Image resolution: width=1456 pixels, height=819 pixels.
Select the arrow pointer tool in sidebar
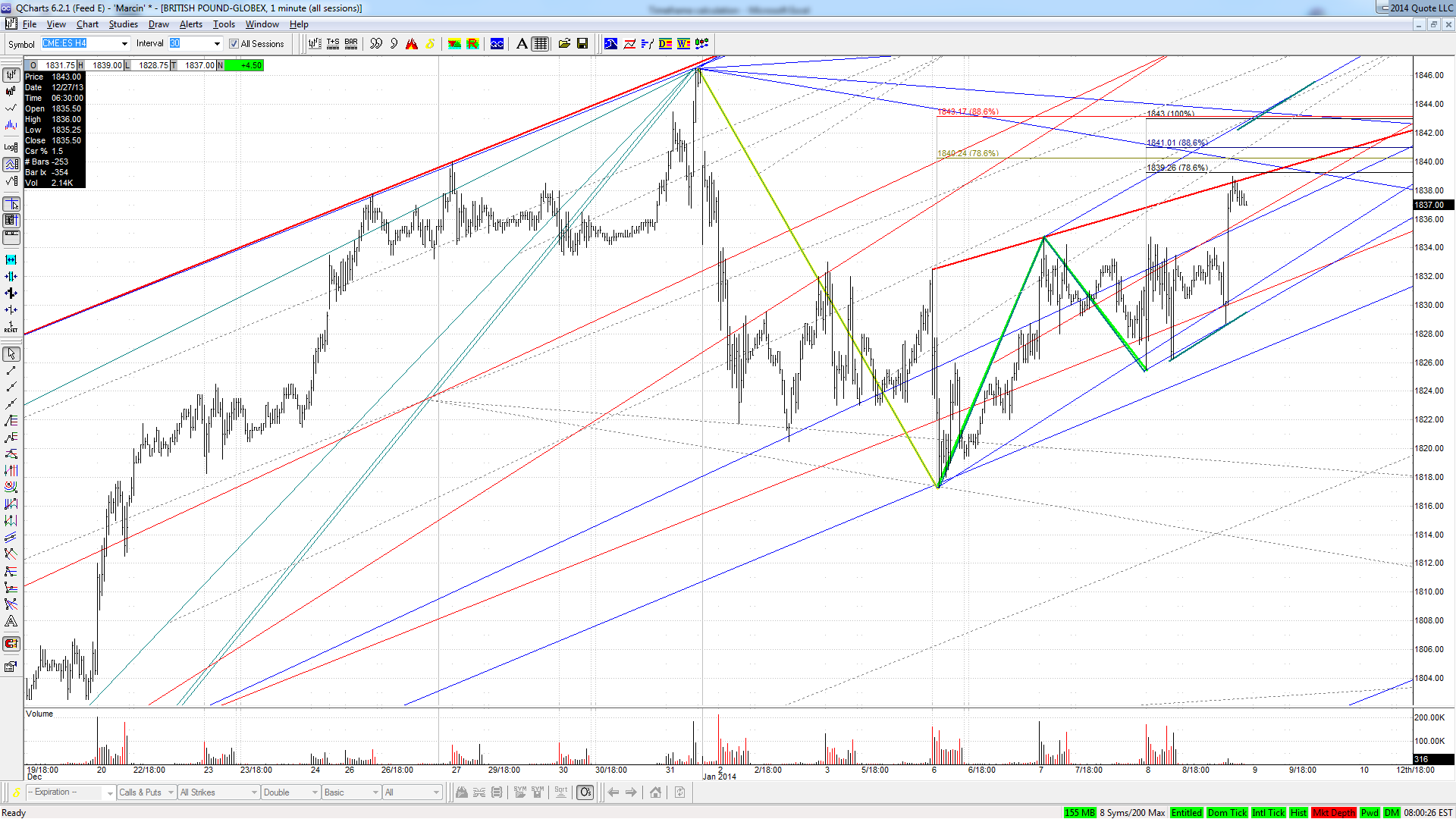(11, 354)
